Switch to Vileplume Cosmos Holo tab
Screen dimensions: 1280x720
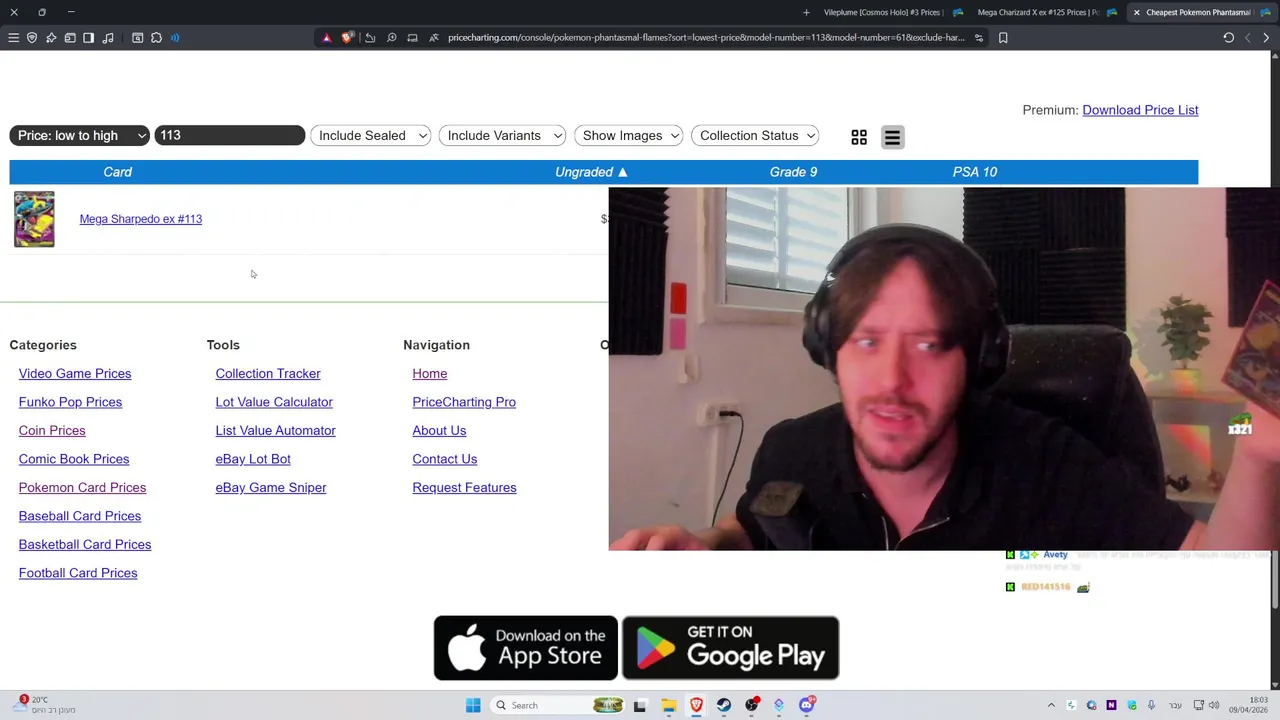click(x=882, y=12)
